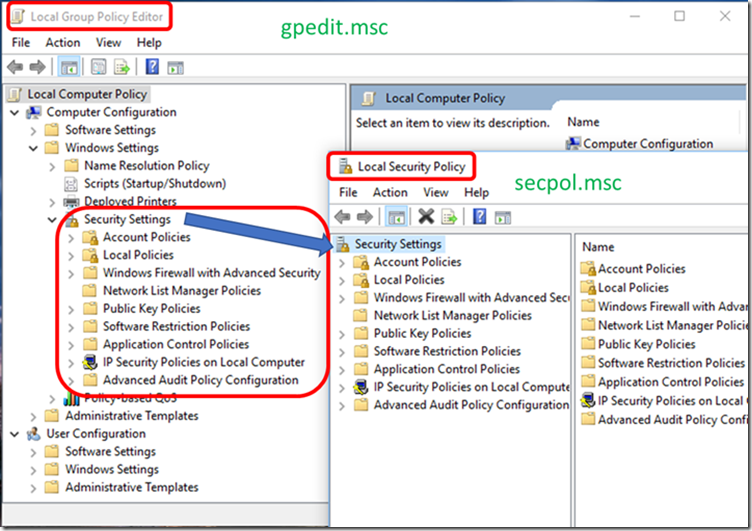Image resolution: width=752 pixels, height=531 pixels.
Task: Expand Public Key Policies in secpol tree
Action: (x=342, y=334)
